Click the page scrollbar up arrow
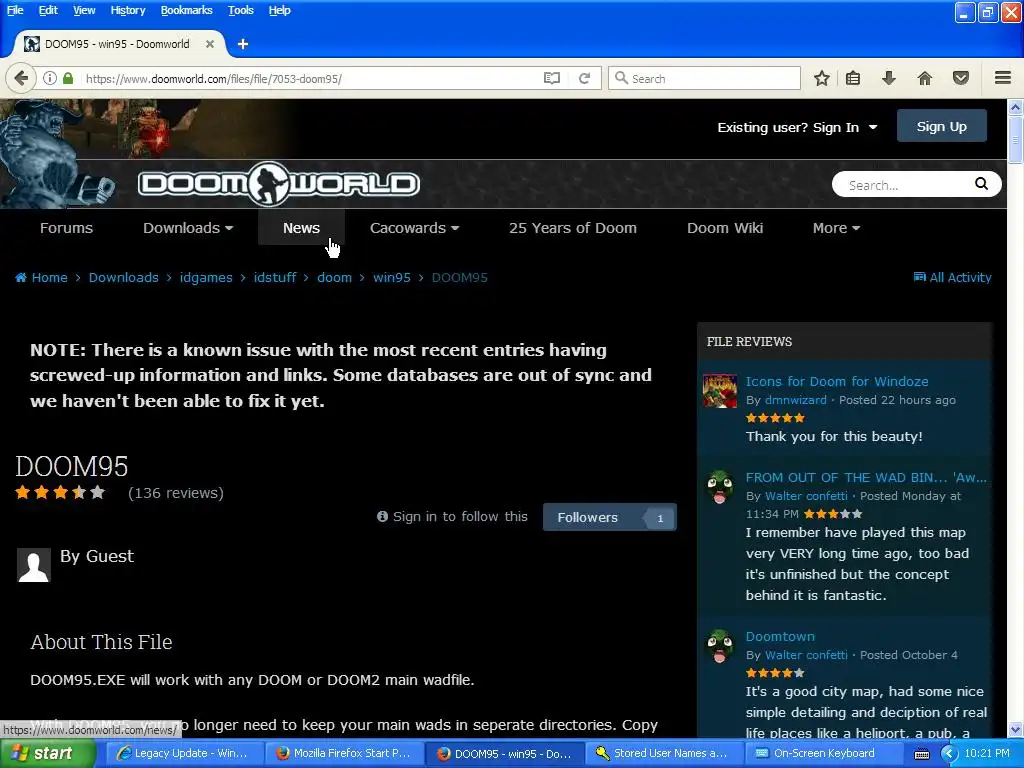This screenshot has height=768, width=1024. 1016,107
